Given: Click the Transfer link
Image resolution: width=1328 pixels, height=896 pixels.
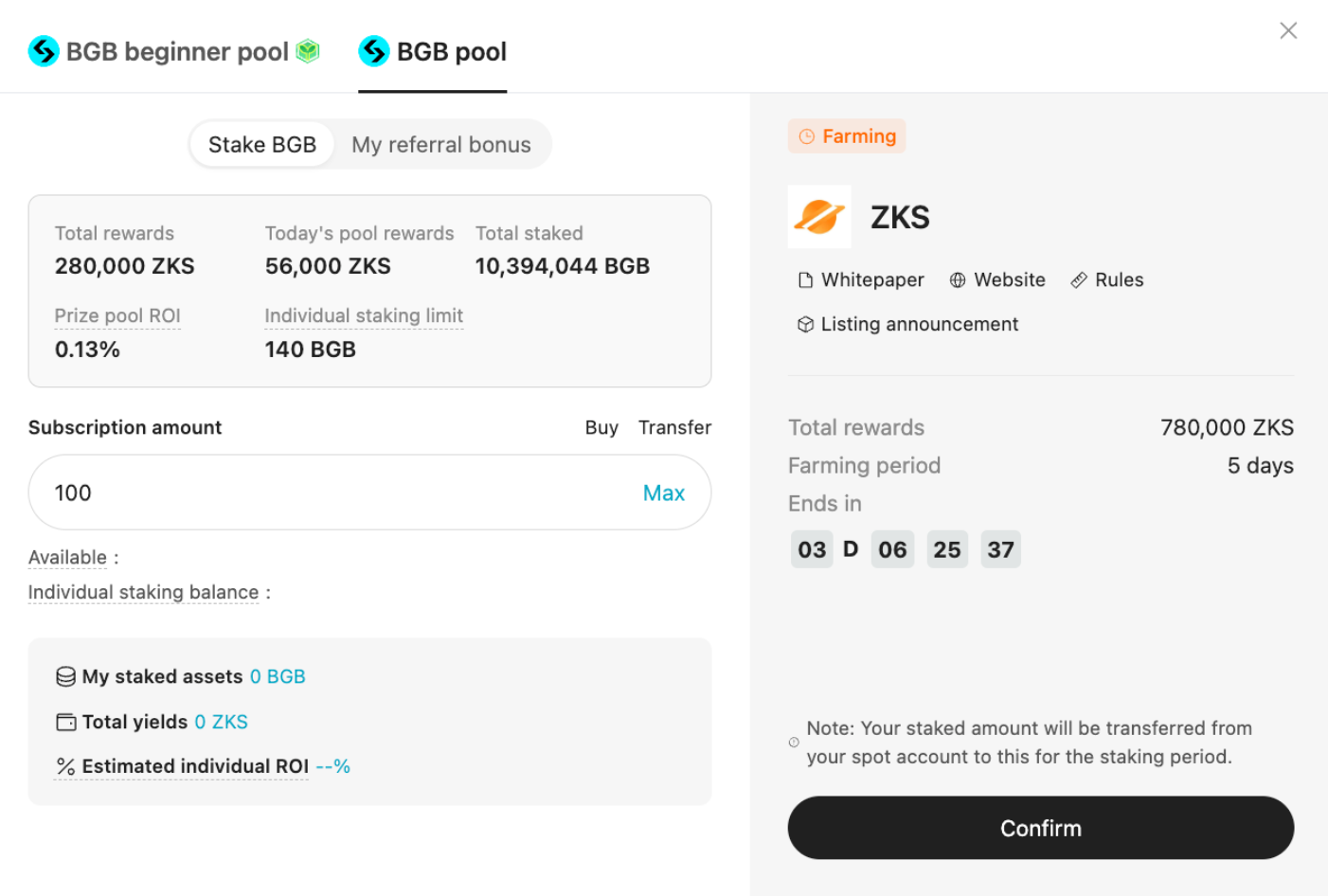Looking at the screenshot, I should pos(674,427).
